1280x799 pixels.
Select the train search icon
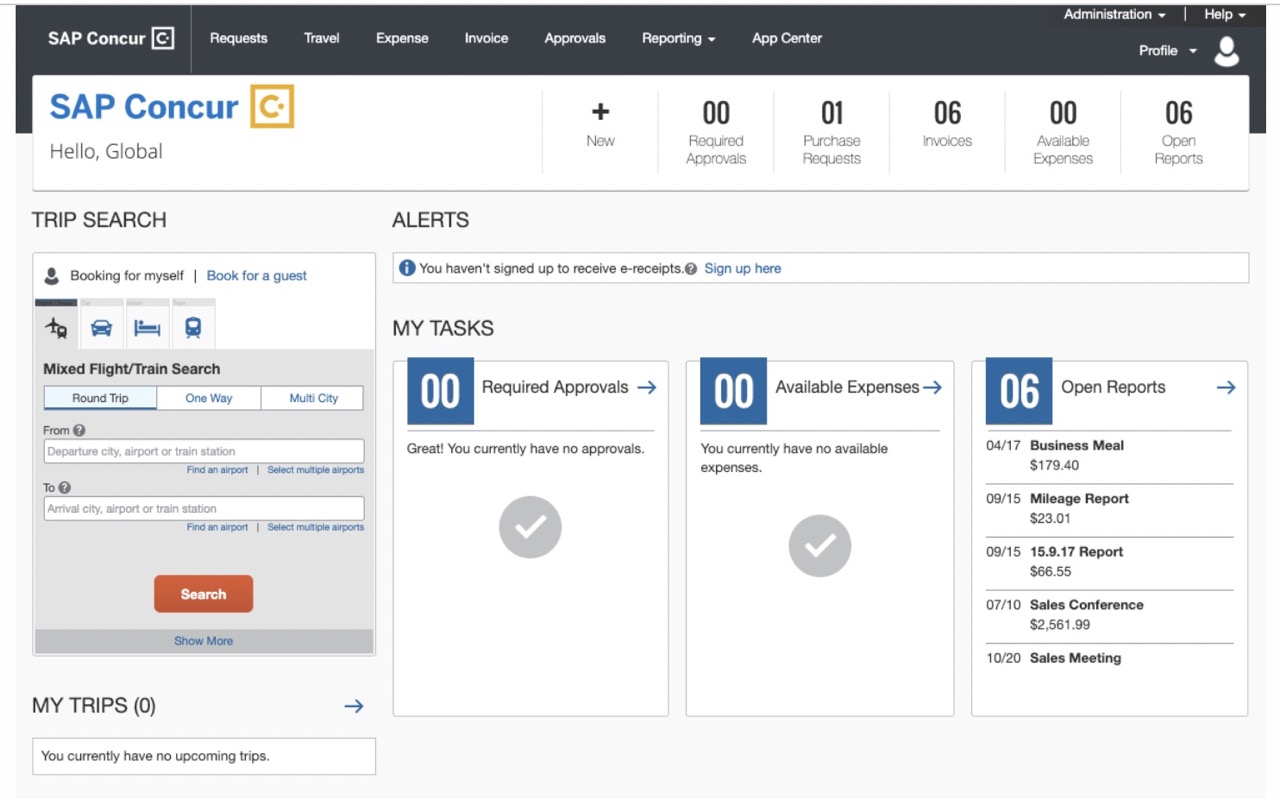[193, 327]
